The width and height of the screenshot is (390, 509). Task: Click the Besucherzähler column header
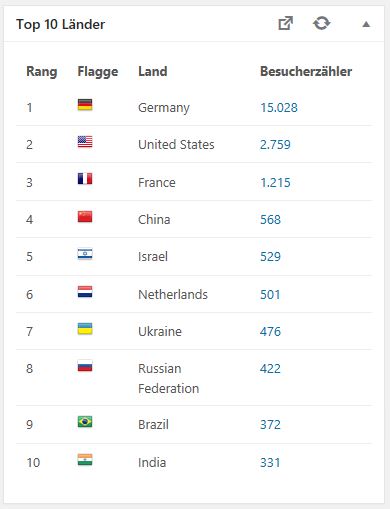coord(306,71)
